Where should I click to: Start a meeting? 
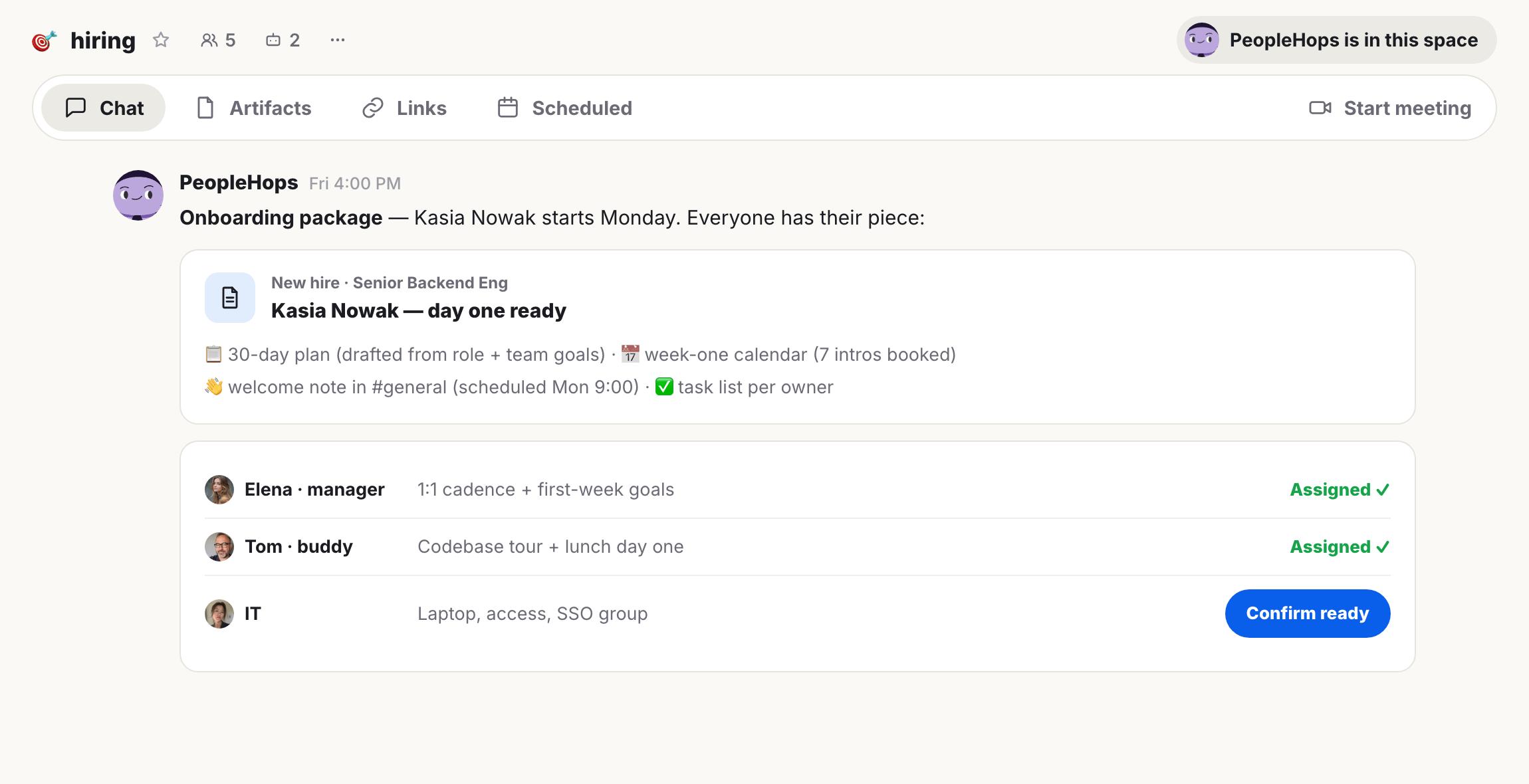coord(1390,108)
